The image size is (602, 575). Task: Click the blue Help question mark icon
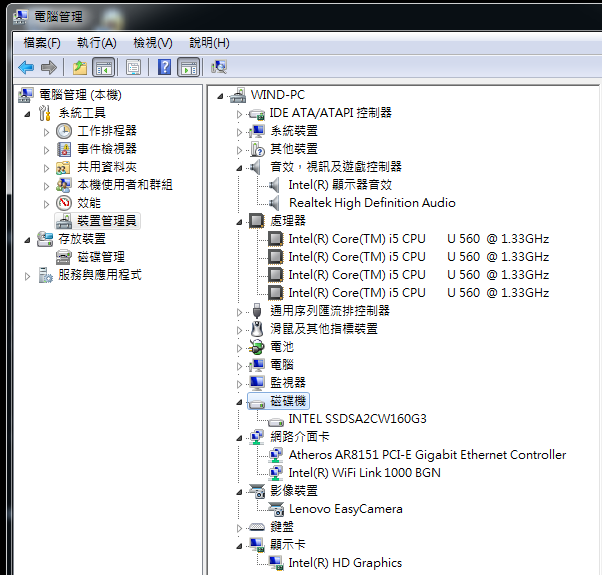(164, 68)
